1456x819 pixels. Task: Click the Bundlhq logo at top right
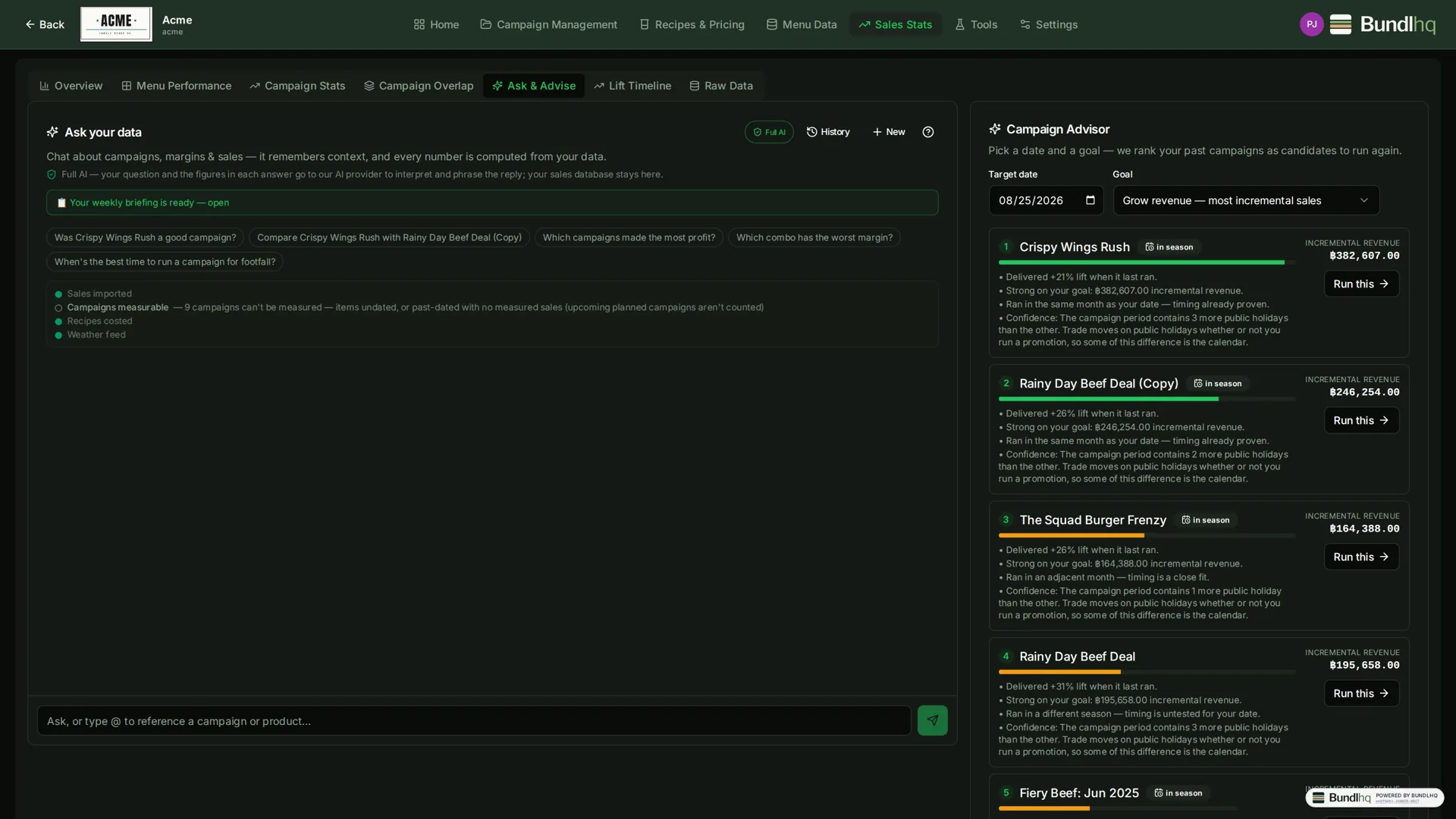pyautogui.click(x=1382, y=24)
